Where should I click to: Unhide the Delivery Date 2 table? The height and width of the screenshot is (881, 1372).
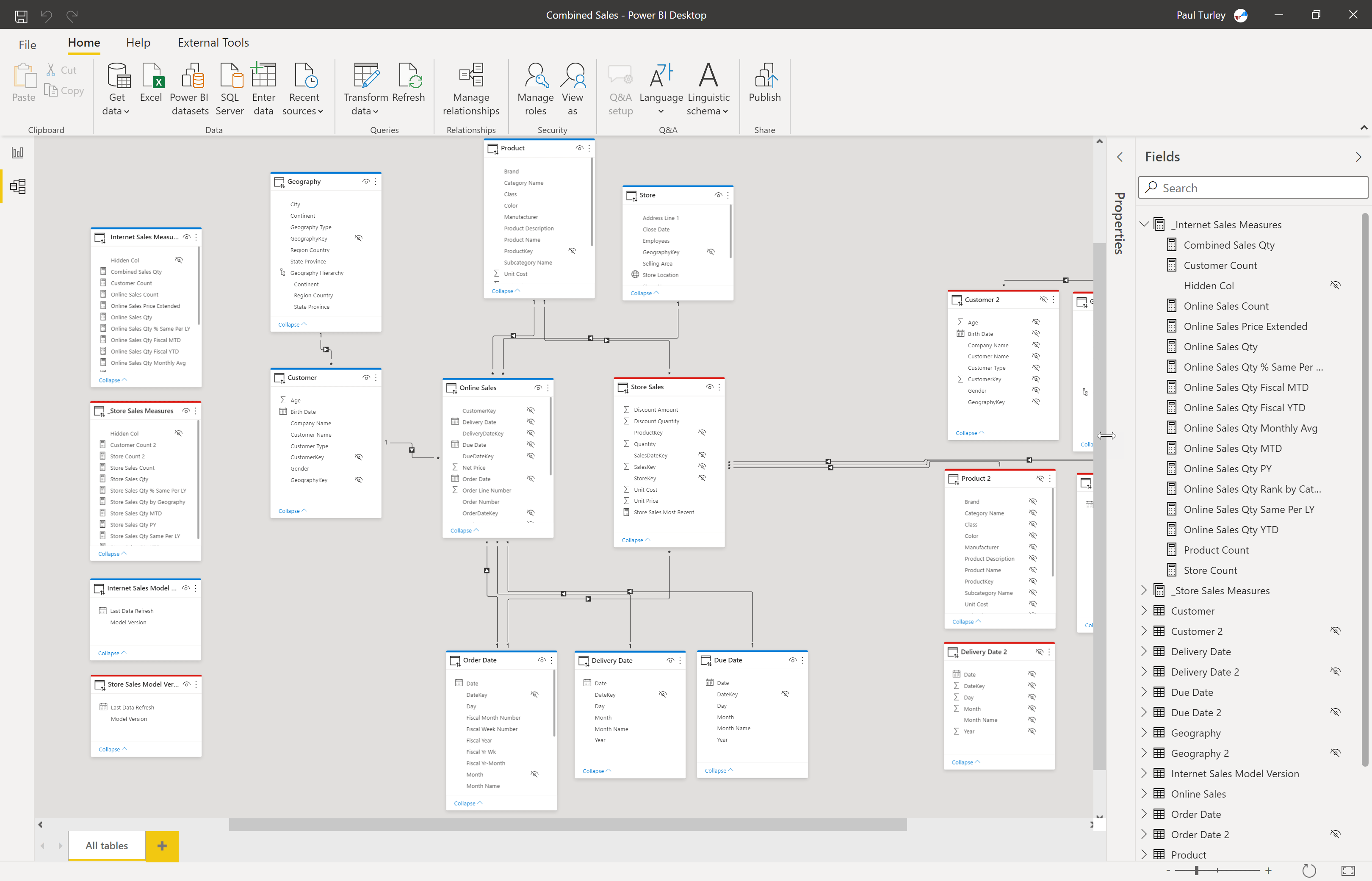click(1336, 671)
